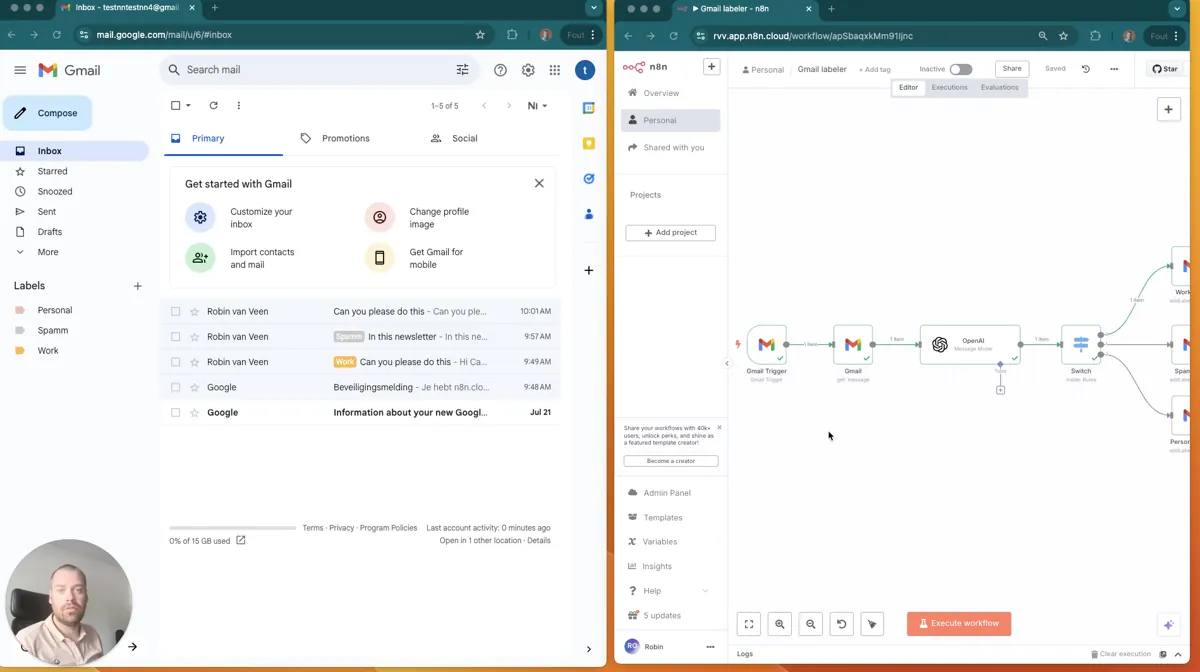Screen dimensions: 1200x672
Task: Open Google Tasks side panel icon
Action: (x=589, y=179)
